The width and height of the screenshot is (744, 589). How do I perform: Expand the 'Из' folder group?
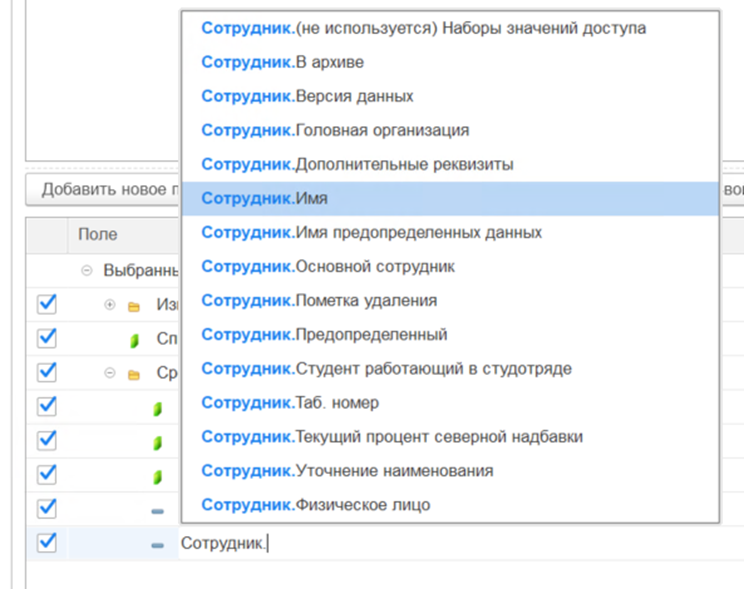click(110, 305)
